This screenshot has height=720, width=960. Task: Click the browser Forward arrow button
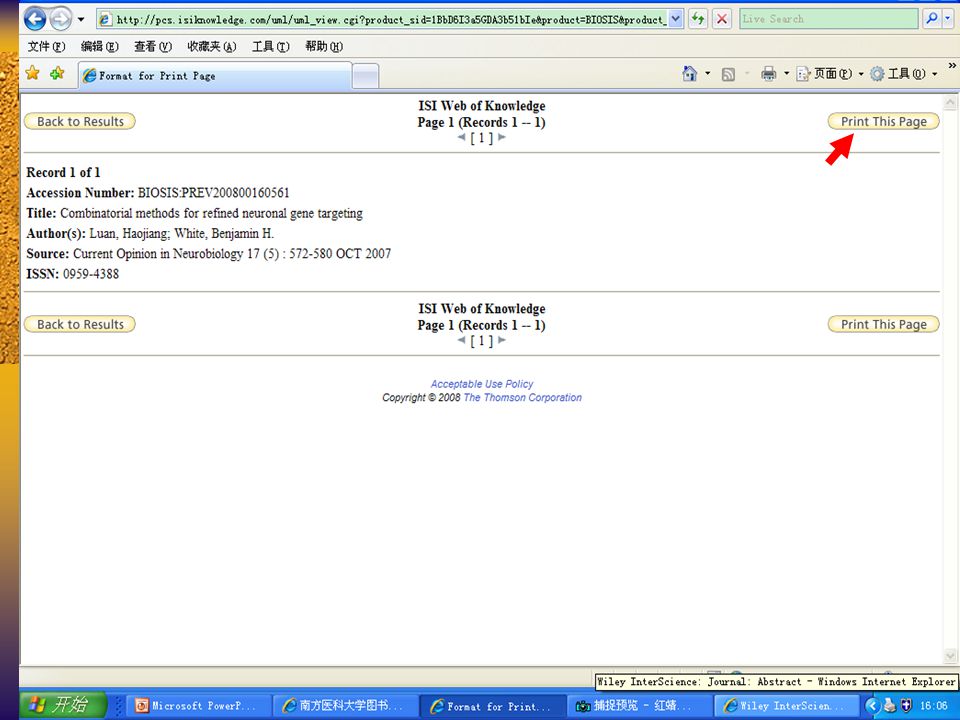tap(60, 19)
